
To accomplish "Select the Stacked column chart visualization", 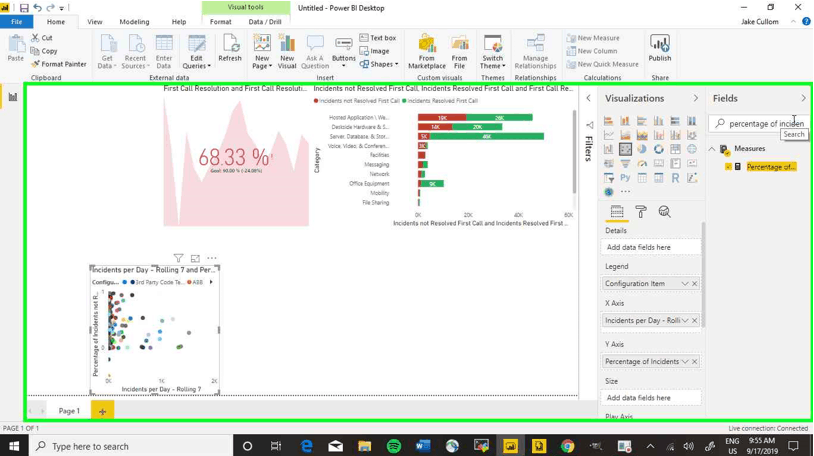I will coord(625,121).
